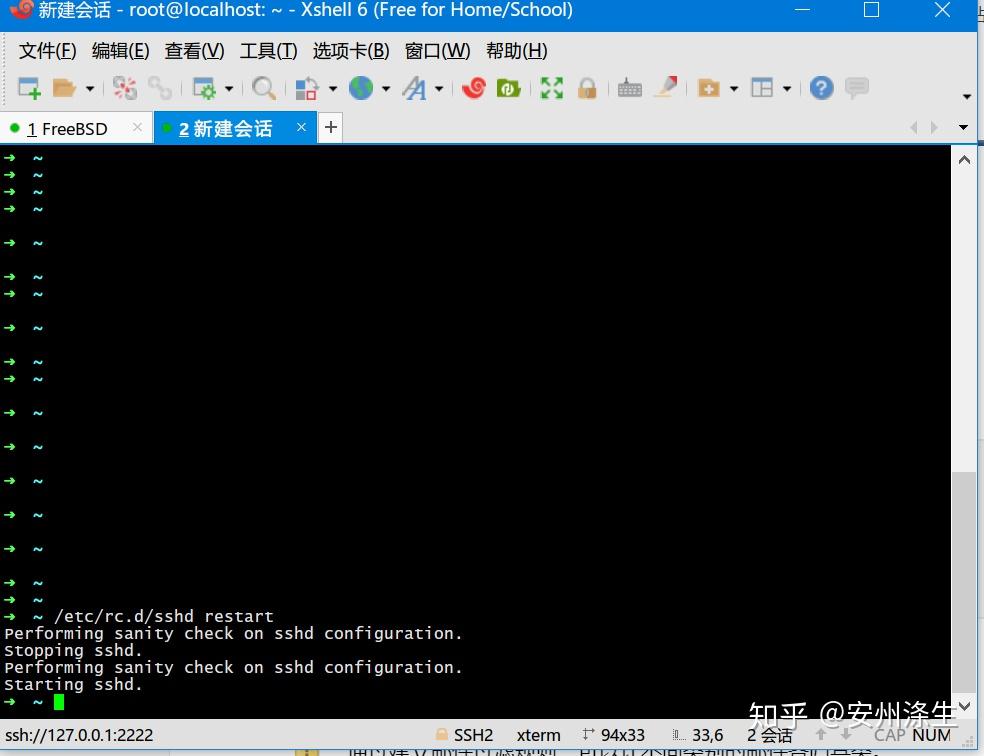Image resolution: width=984 pixels, height=756 pixels.
Task: Create a new session with the new session icon
Action: point(26,88)
